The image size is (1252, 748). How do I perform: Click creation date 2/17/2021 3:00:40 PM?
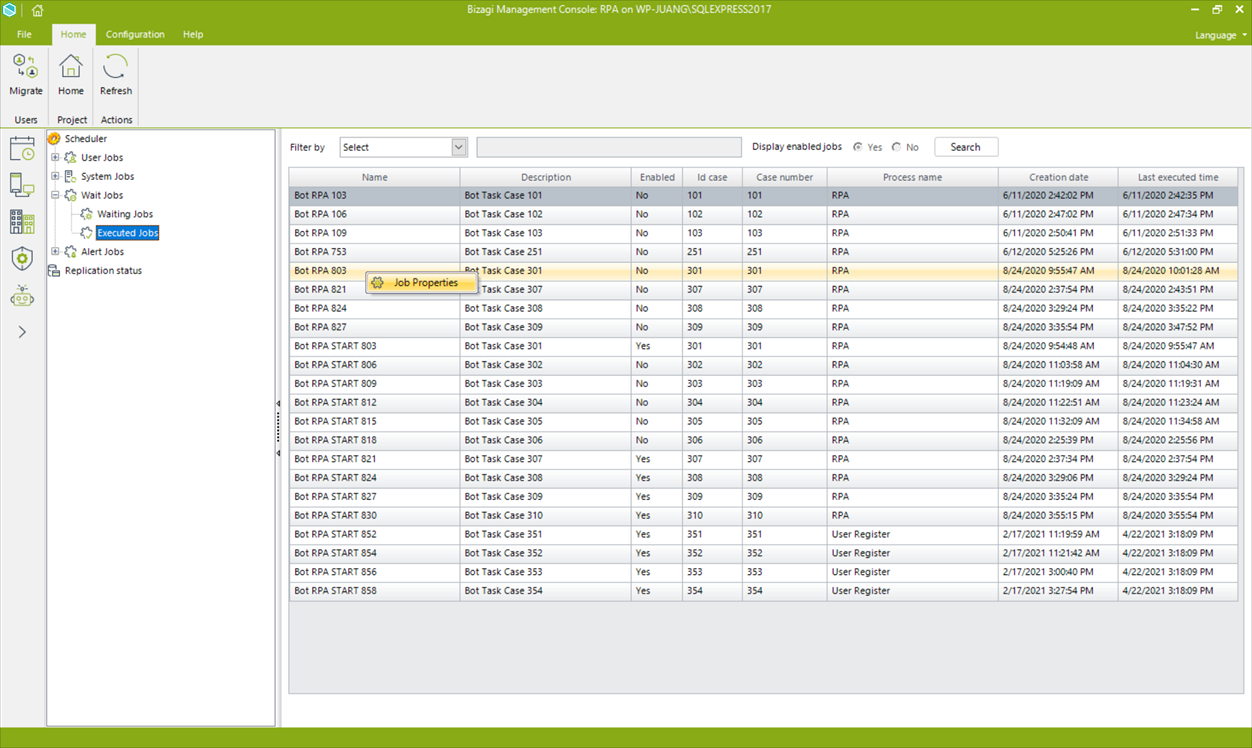(1058, 572)
